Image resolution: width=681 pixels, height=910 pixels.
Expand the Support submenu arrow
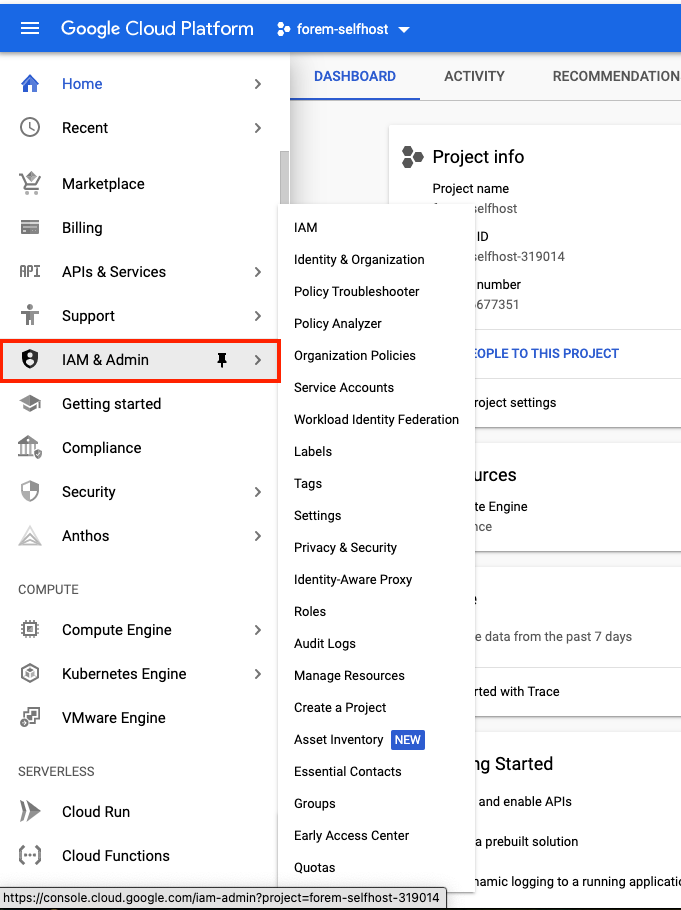(x=258, y=316)
